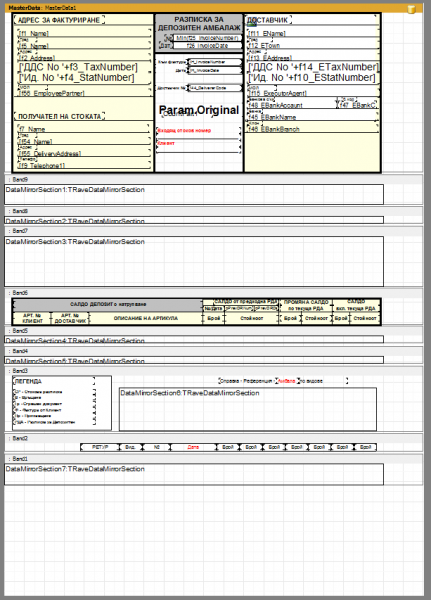Select the Band4 header
This screenshot has height=600, width=431.
point(214,351)
